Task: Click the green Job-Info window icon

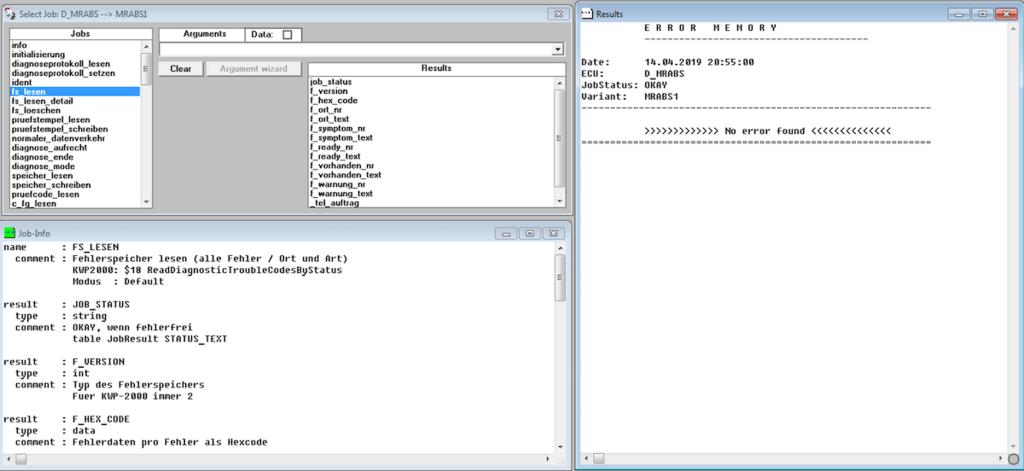Action: click(10, 233)
